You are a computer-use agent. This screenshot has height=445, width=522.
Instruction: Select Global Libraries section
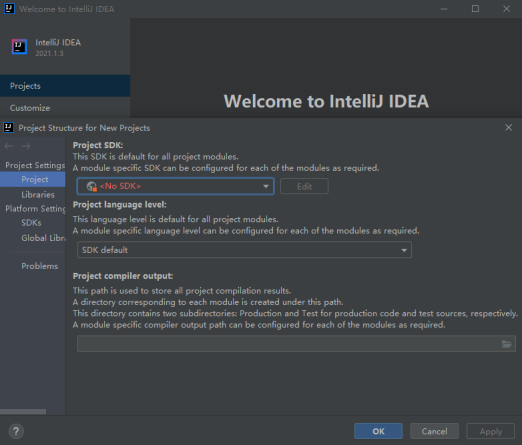coord(43,238)
